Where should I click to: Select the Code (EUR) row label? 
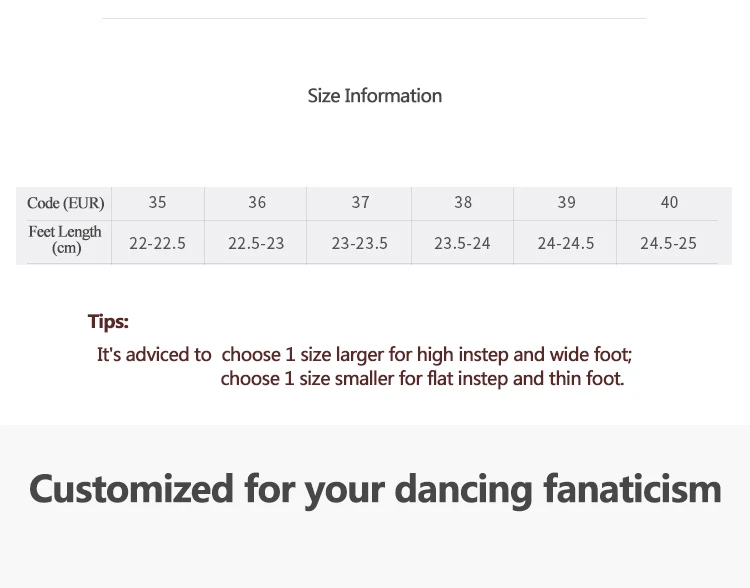[66, 203]
